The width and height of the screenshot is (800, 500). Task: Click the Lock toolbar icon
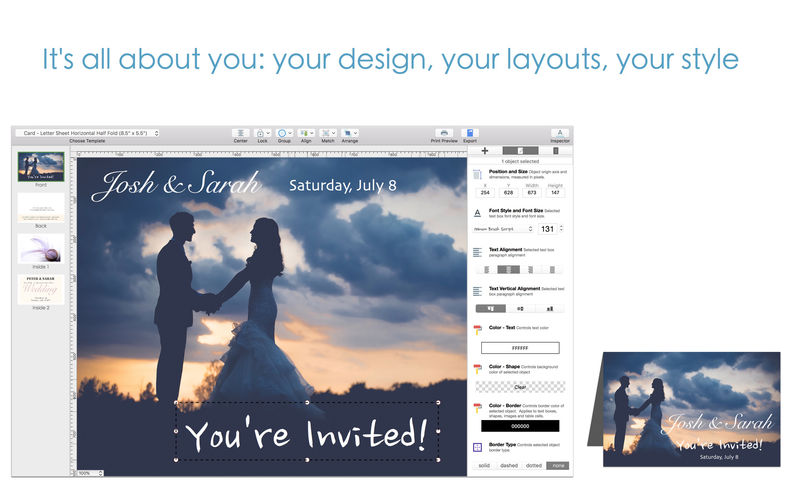pos(260,133)
